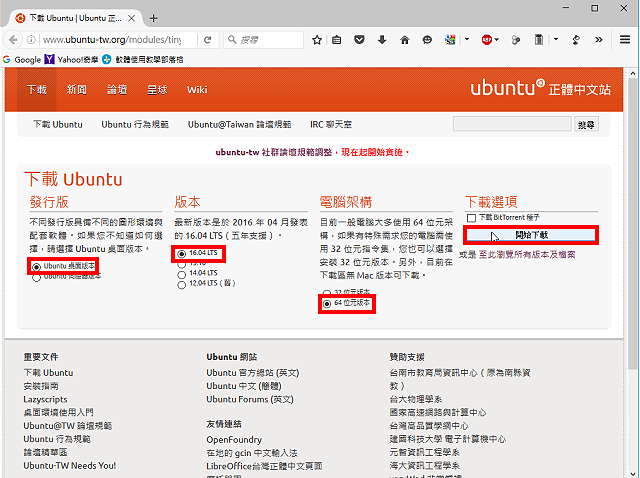The image size is (640, 478).
Task: Open the 新聞 navigation tab
Action: pyautogui.click(x=77, y=89)
